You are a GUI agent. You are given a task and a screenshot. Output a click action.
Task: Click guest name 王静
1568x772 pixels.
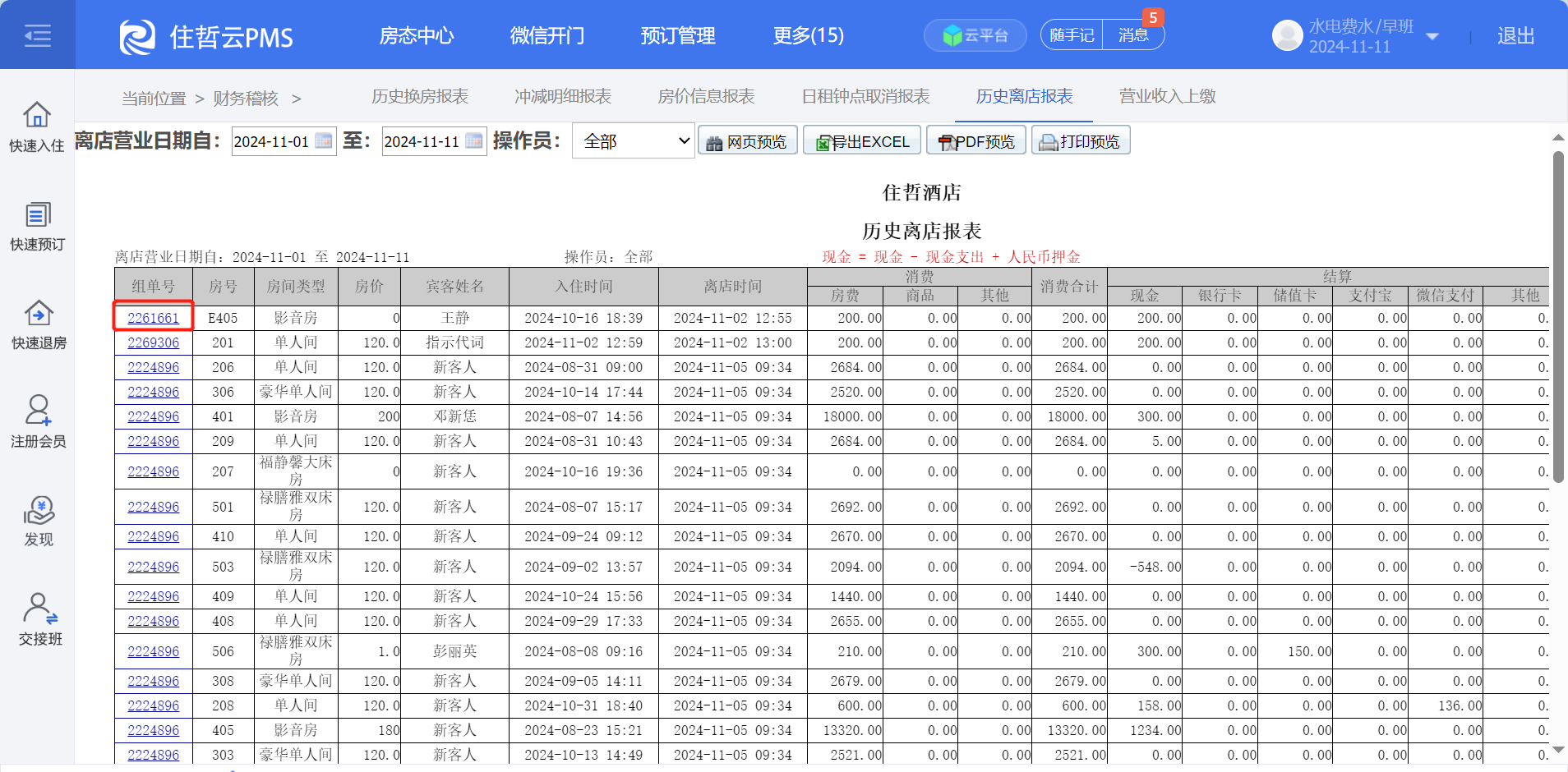coord(455,318)
